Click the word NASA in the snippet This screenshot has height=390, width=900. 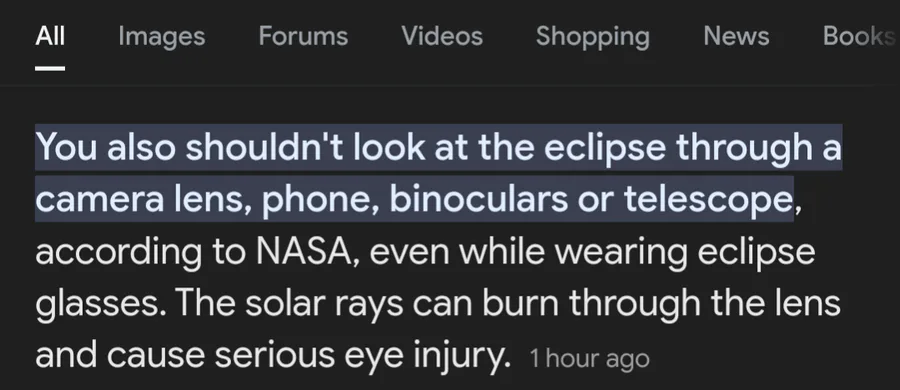point(309,251)
